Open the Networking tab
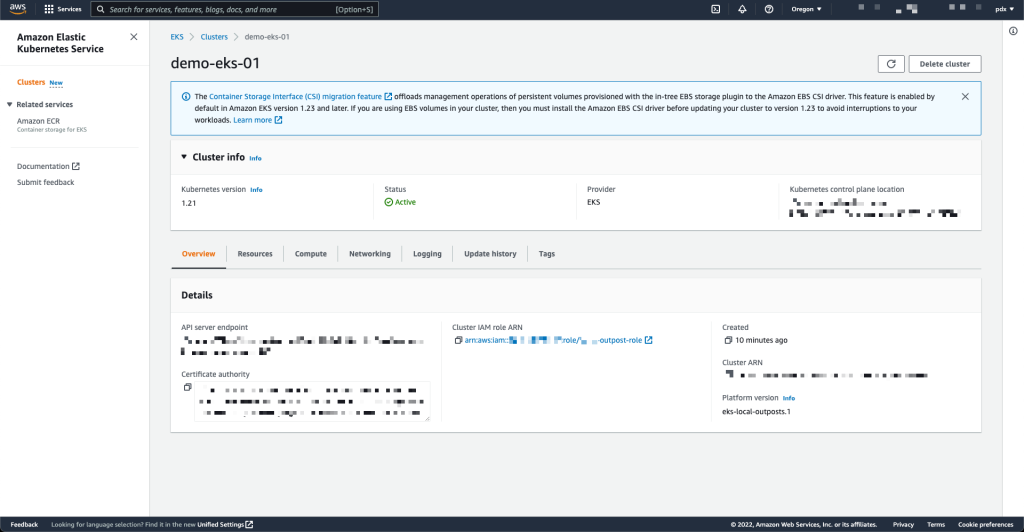Image resolution: width=1024 pixels, height=532 pixels. [370, 254]
